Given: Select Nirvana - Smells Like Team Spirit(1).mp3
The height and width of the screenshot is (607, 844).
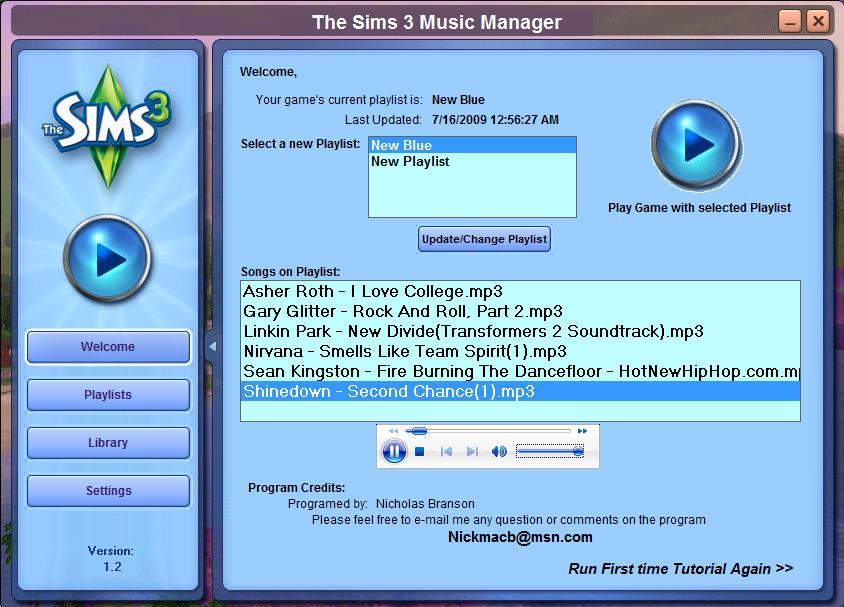Looking at the screenshot, I should 520,351.
